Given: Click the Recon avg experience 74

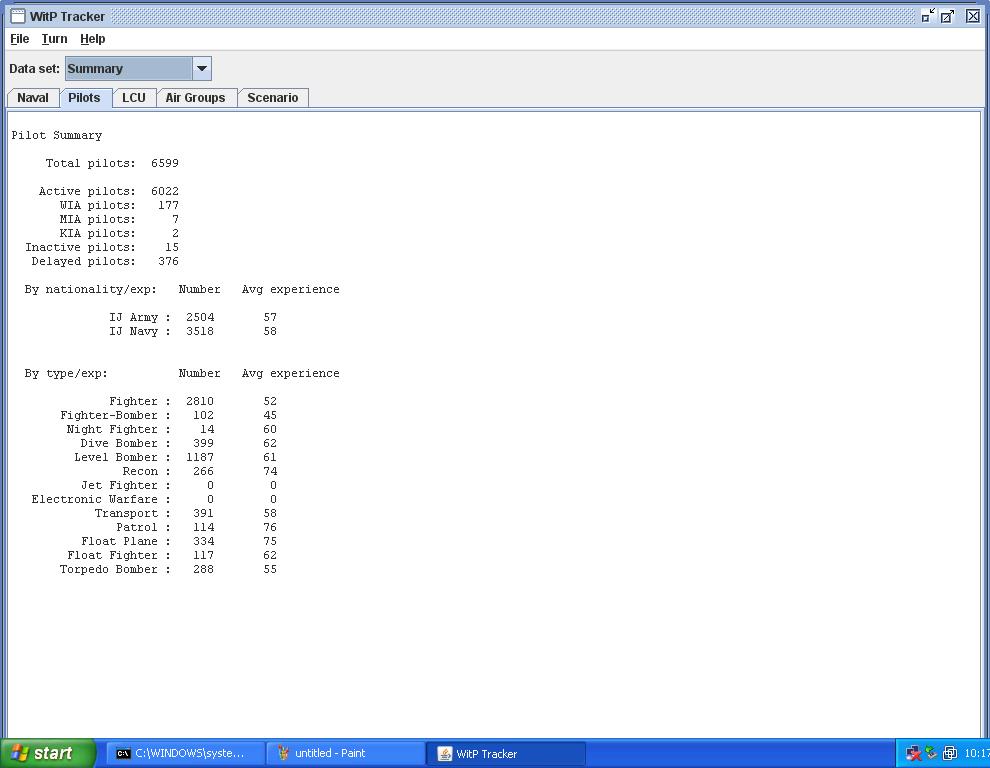Looking at the screenshot, I should tap(270, 471).
